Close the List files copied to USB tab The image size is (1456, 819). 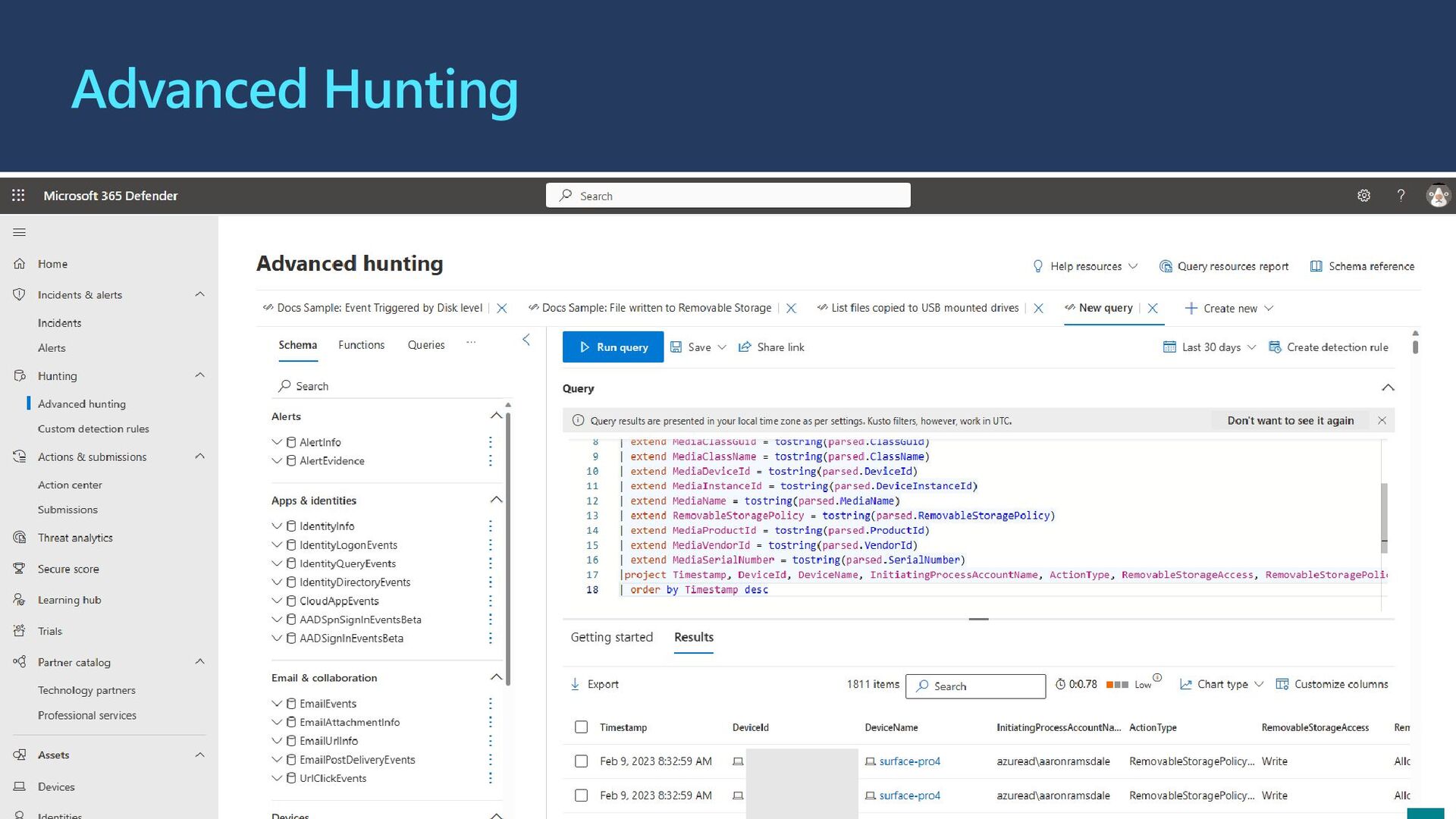[1039, 309]
